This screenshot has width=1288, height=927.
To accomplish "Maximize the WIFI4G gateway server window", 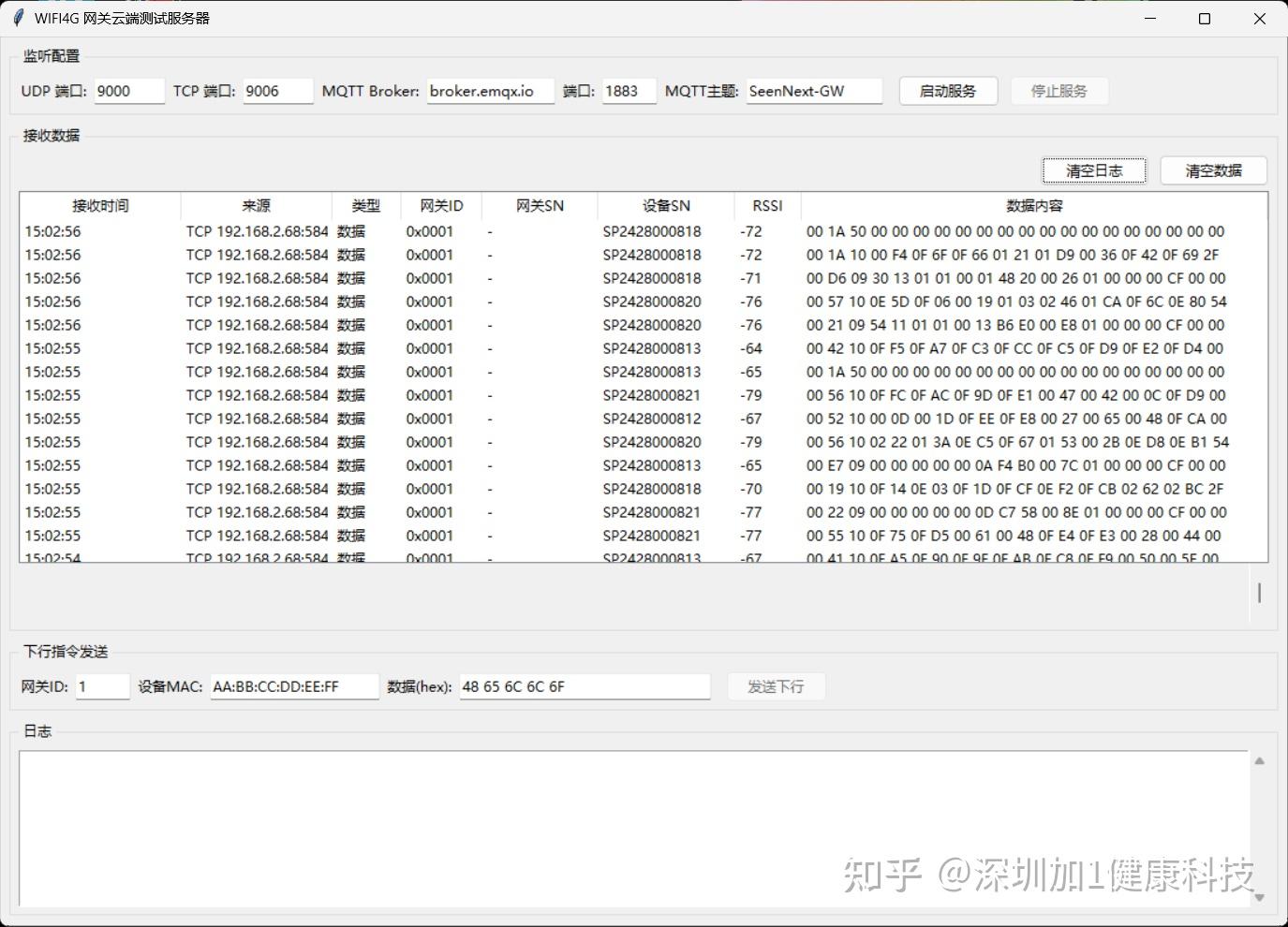I will coord(1205,19).
